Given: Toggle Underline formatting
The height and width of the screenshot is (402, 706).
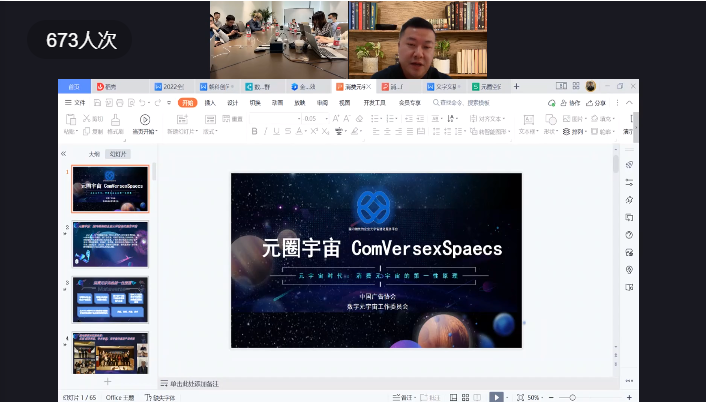Looking at the screenshot, I should (276, 131).
